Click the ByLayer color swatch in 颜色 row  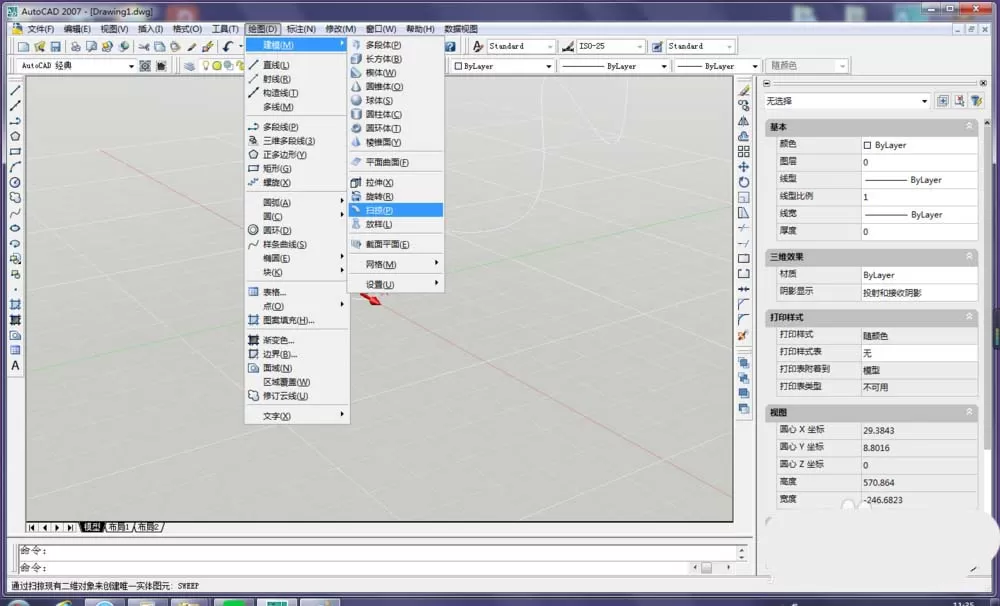[x=867, y=145]
